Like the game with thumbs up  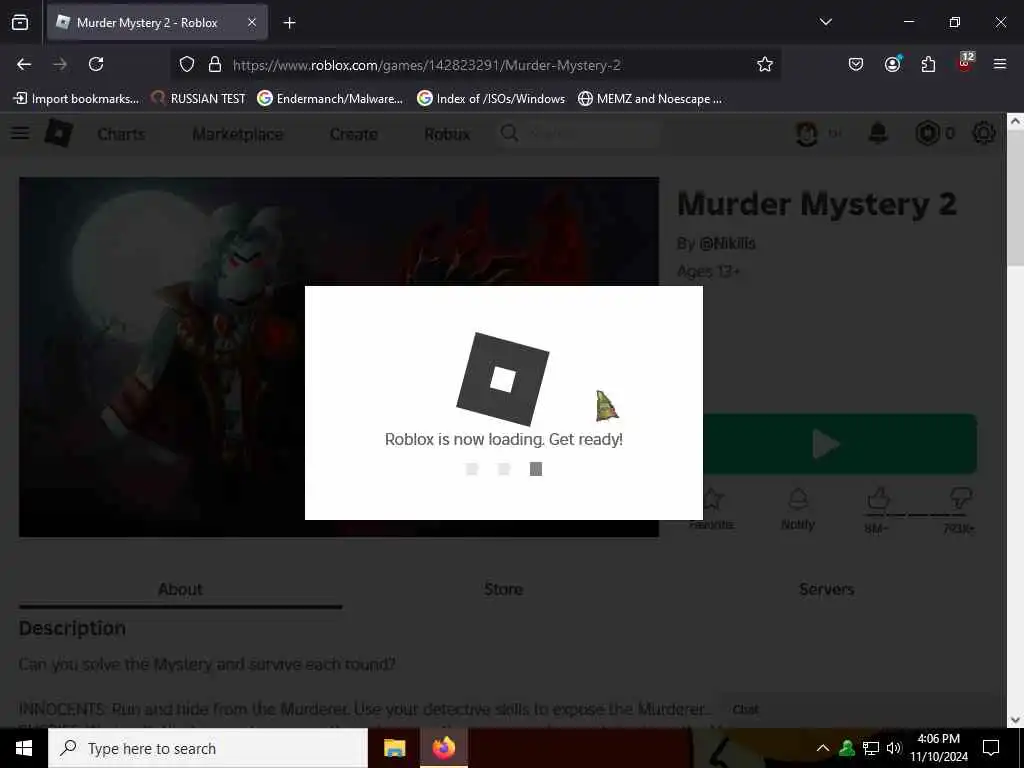click(x=878, y=500)
